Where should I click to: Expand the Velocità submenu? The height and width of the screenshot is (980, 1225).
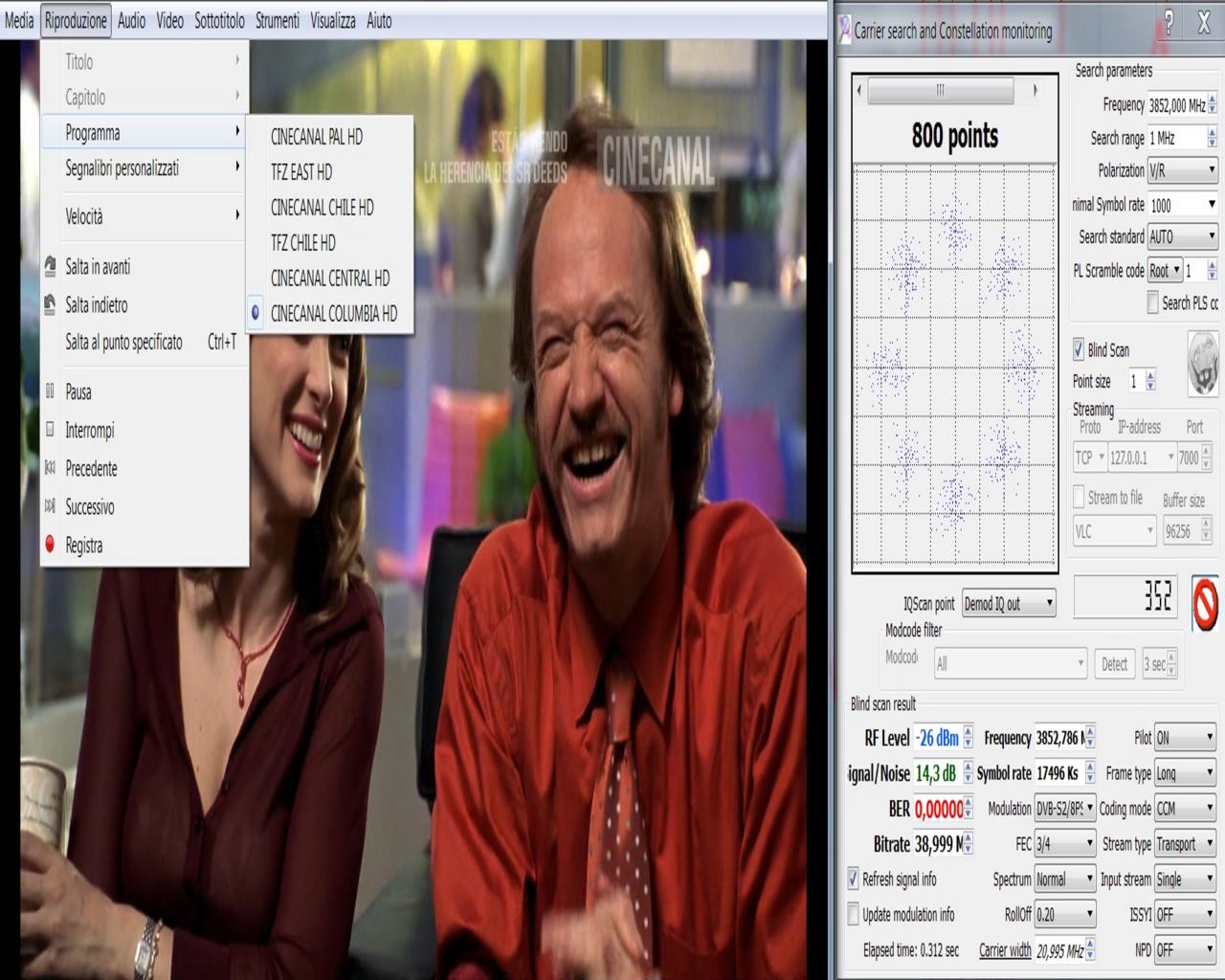point(145,216)
